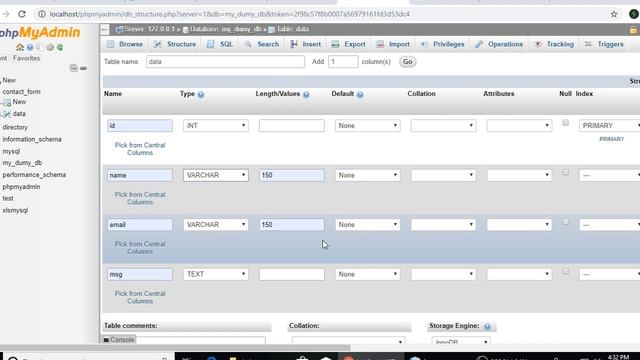Click the help icon next to Type
This screenshot has height=360, width=640.
pyautogui.click(x=201, y=94)
